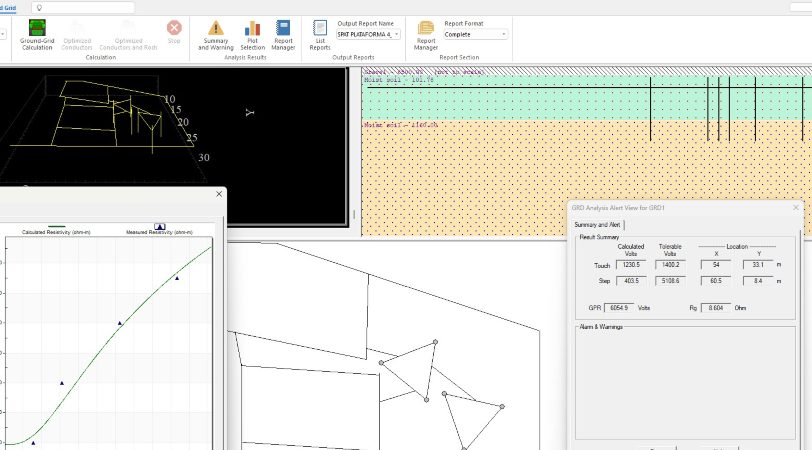Screen dimensions: 812x450
Task: Click Optimized Conductors and Rods icon
Action: (x=128, y=34)
